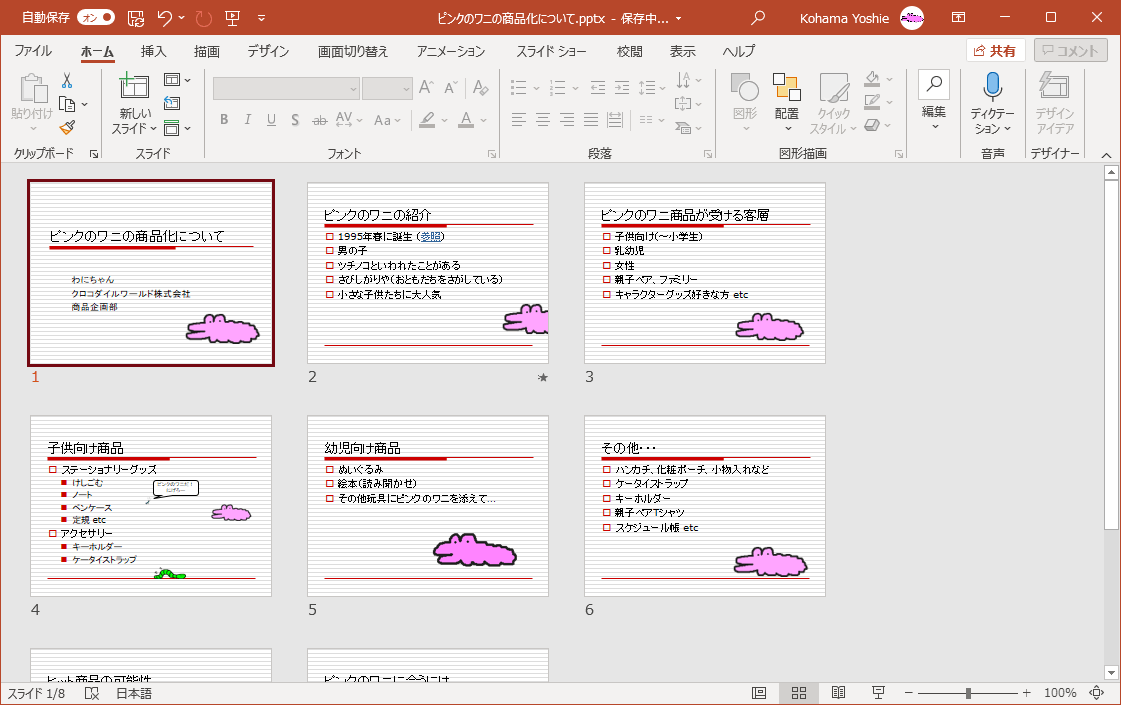The height and width of the screenshot is (705, 1121).
Task: Click the Increase Font Size icon
Action: [x=427, y=88]
